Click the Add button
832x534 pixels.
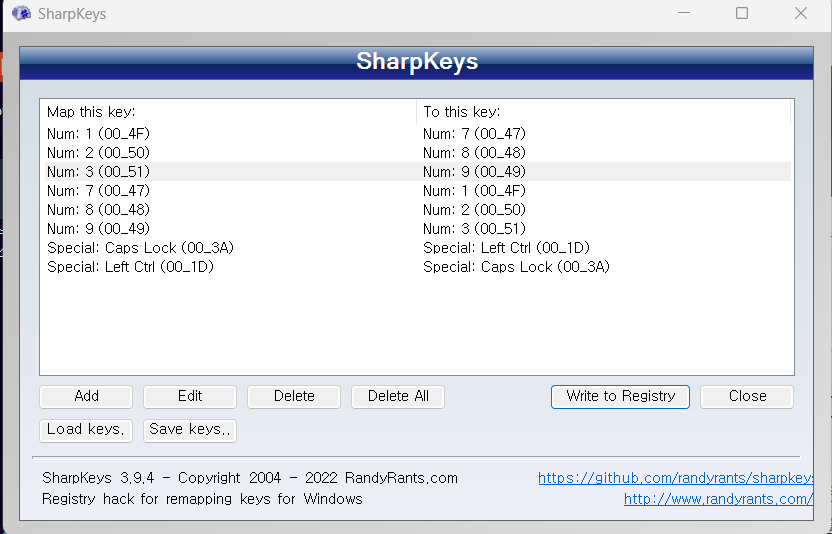point(86,397)
